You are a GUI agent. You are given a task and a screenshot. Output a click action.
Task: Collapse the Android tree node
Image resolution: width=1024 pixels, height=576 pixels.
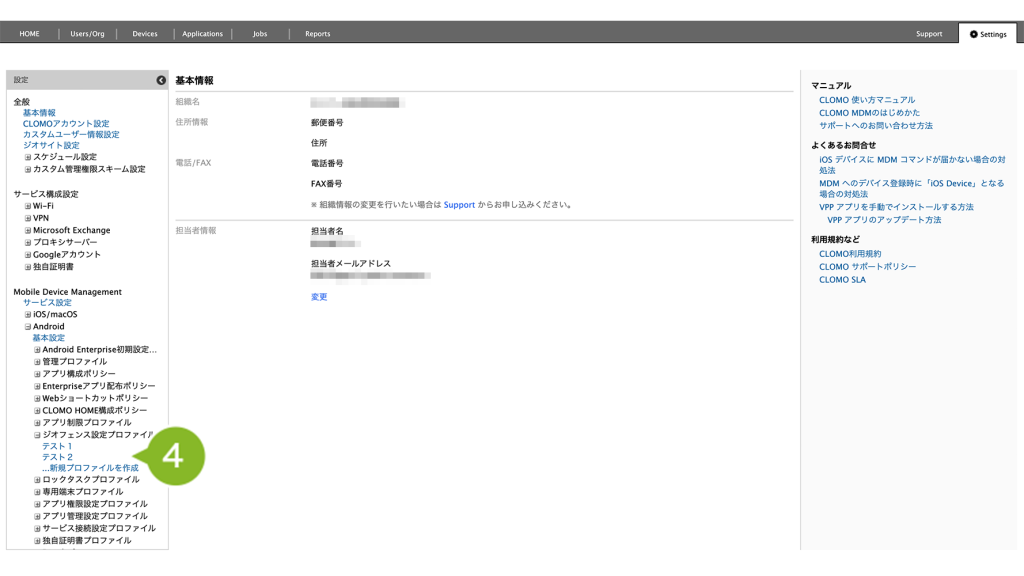(x=28, y=327)
